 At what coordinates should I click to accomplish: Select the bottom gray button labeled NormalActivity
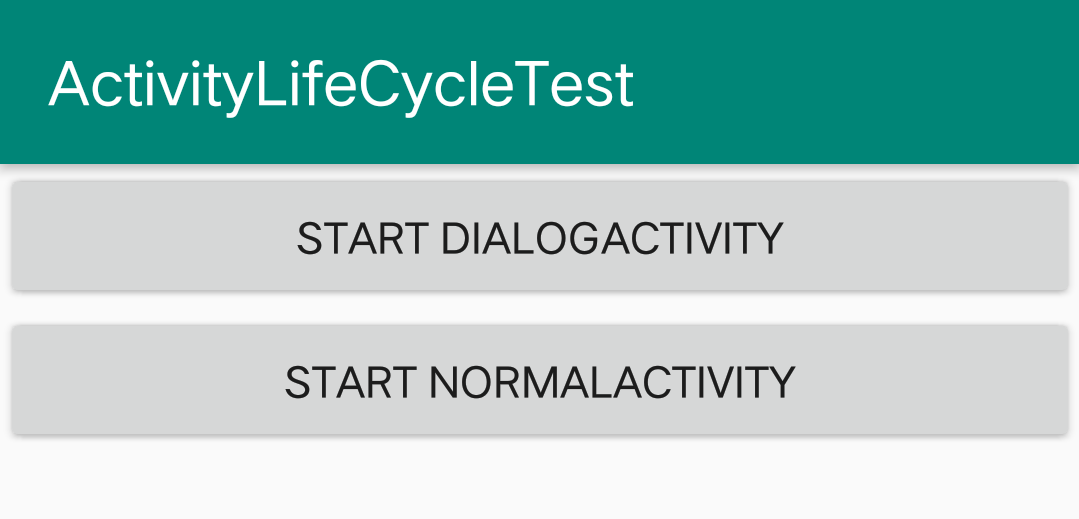point(539,381)
